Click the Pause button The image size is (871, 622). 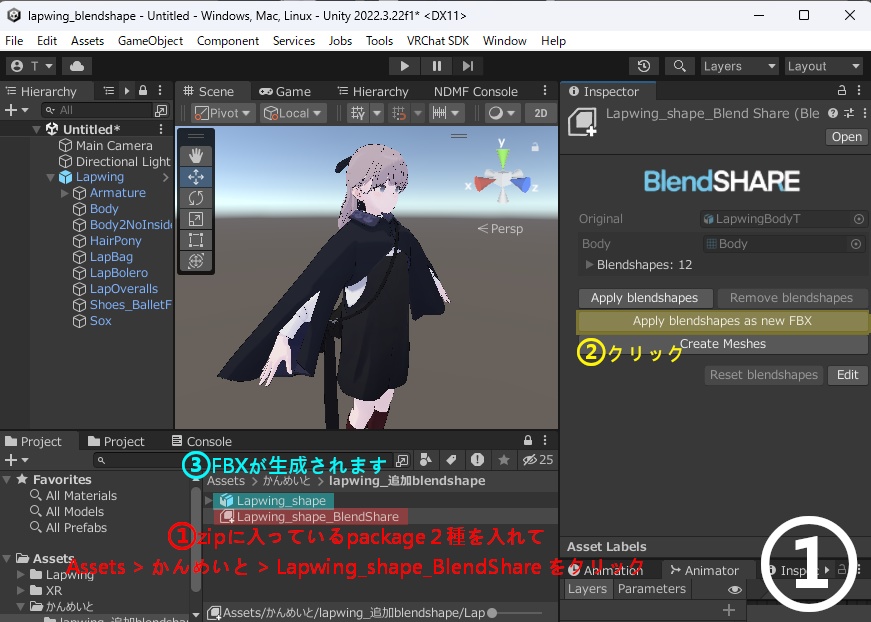[437, 66]
